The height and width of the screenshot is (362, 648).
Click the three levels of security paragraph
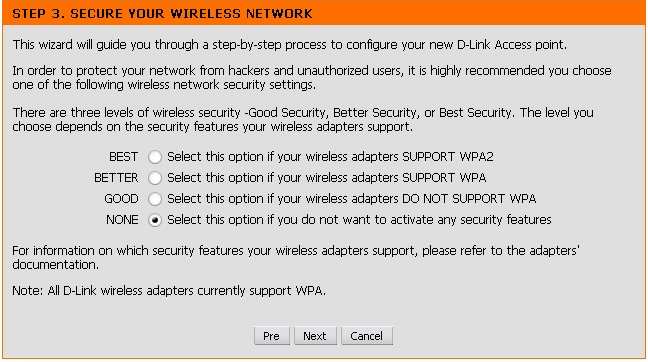click(x=303, y=119)
